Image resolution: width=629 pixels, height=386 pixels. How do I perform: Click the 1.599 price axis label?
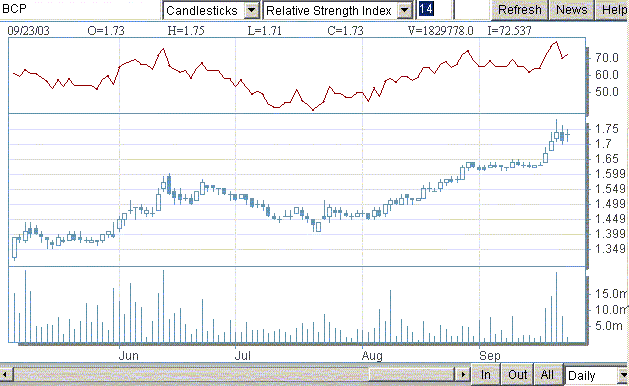(x=610, y=174)
